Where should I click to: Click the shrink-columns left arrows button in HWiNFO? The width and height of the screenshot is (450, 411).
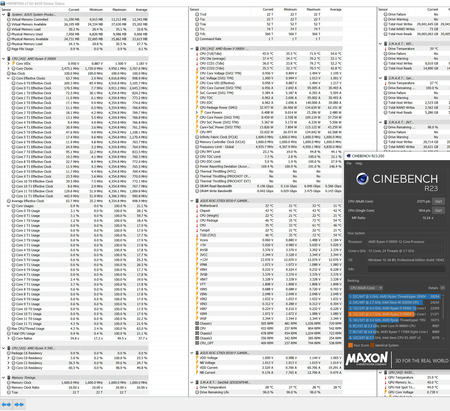6,404
